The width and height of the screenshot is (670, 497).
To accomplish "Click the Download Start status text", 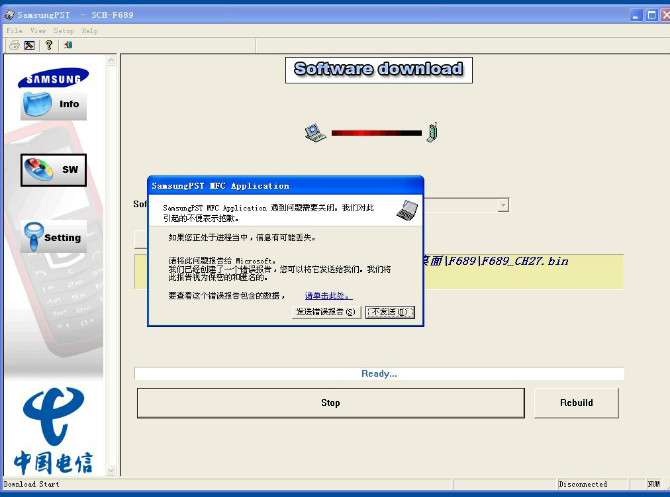I will (31, 484).
